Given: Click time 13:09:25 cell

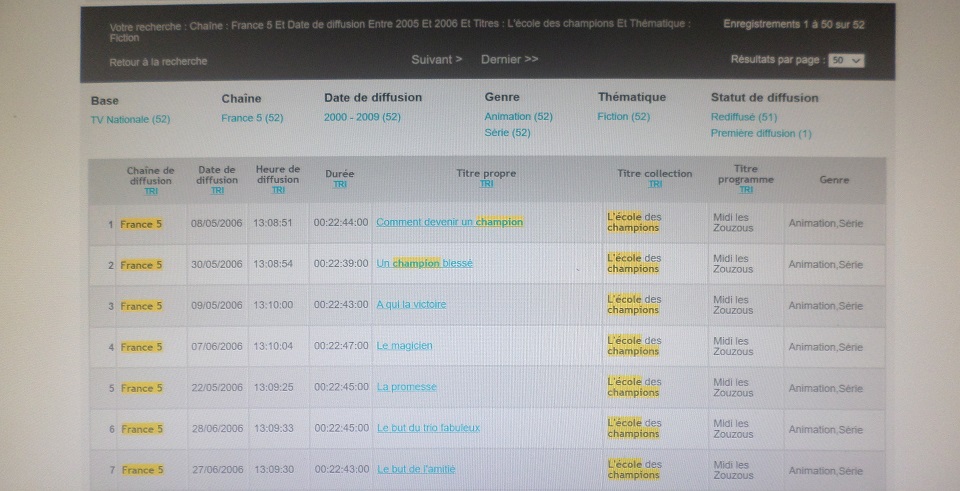Looking at the screenshot, I should (x=274, y=388).
